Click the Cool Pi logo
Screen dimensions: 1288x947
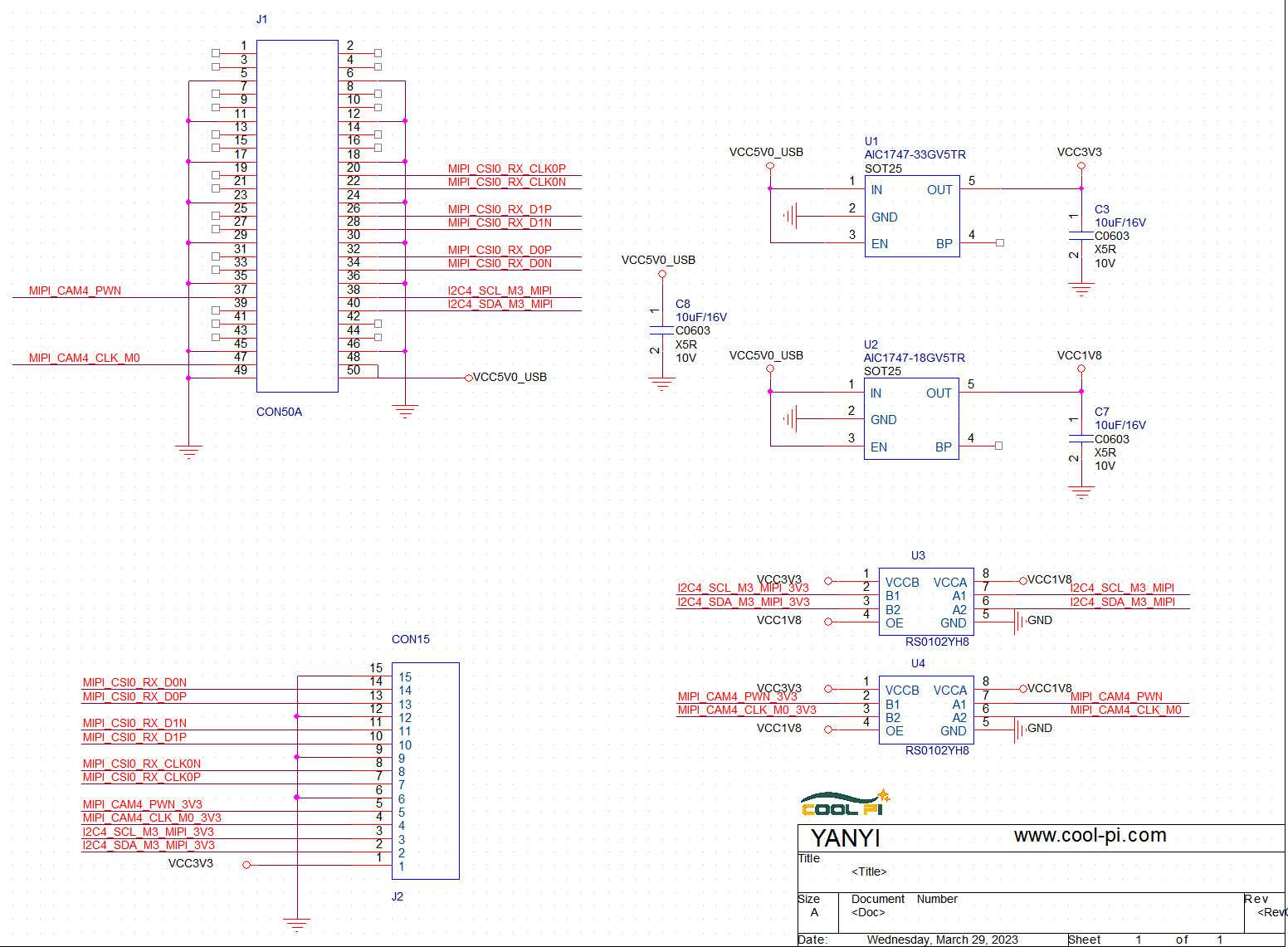click(x=845, y=803)
